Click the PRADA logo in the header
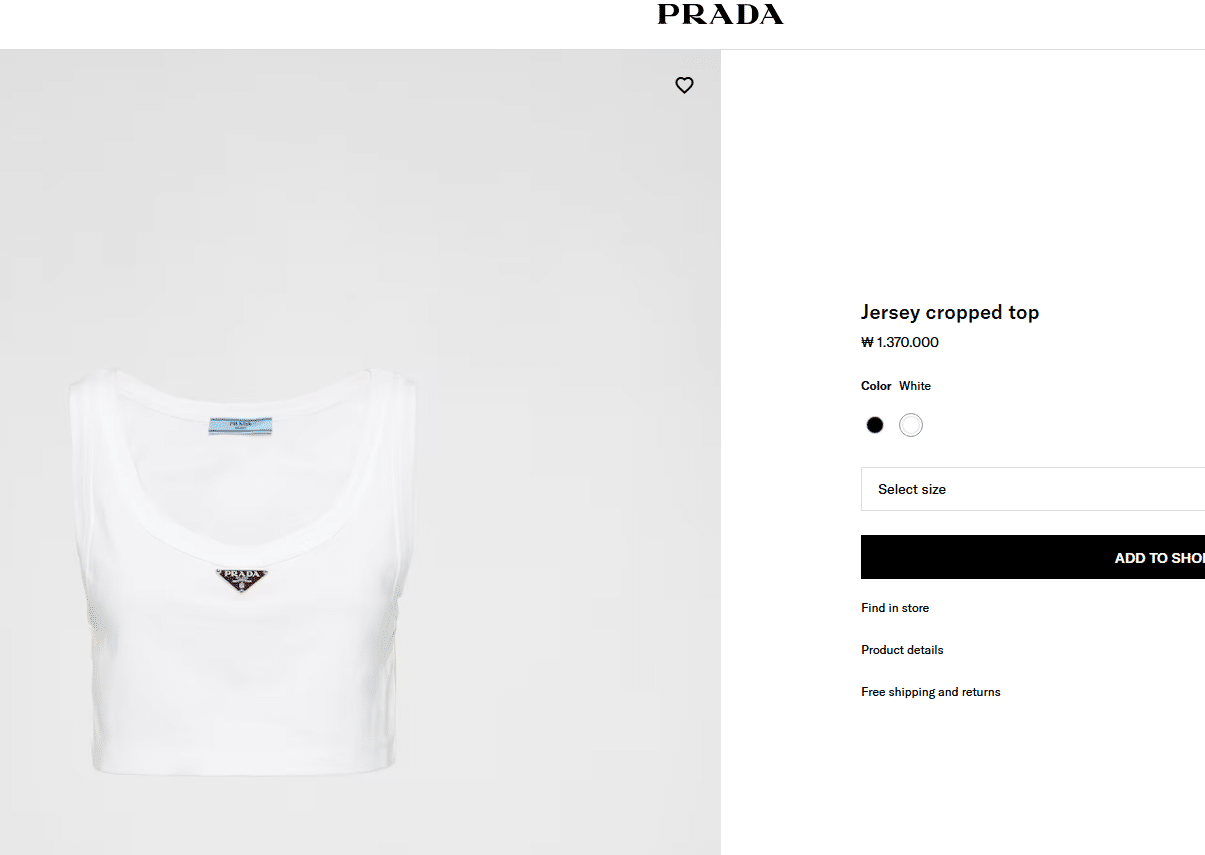The image size is (1205, 855). 720,14
